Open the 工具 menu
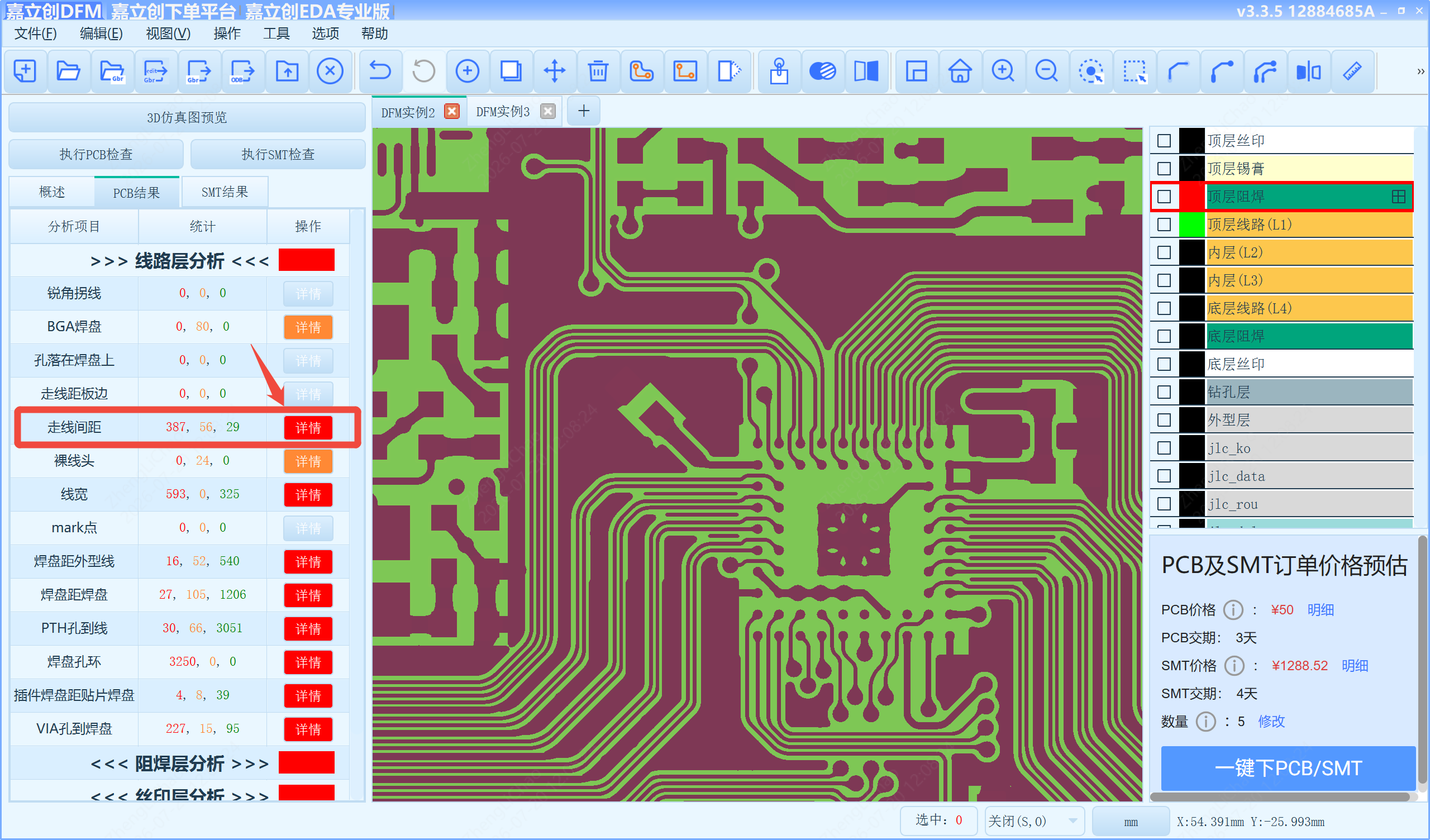 pos(277,34)
